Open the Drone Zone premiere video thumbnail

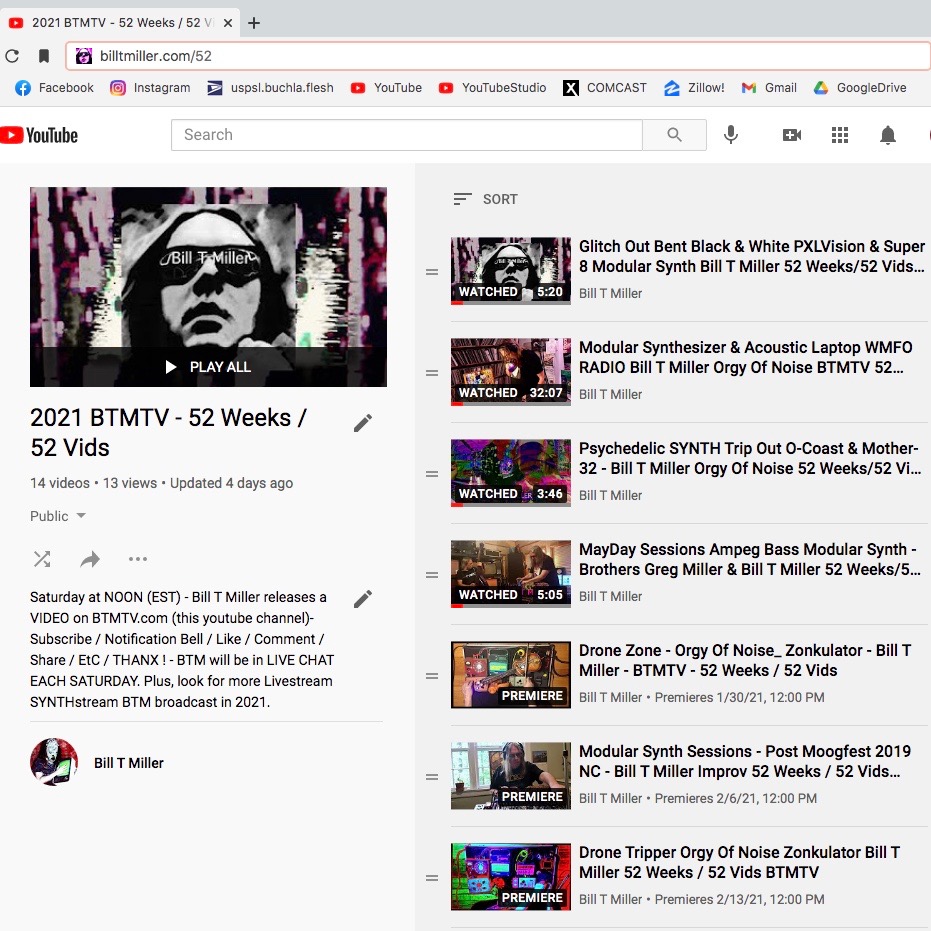point(510,674)
